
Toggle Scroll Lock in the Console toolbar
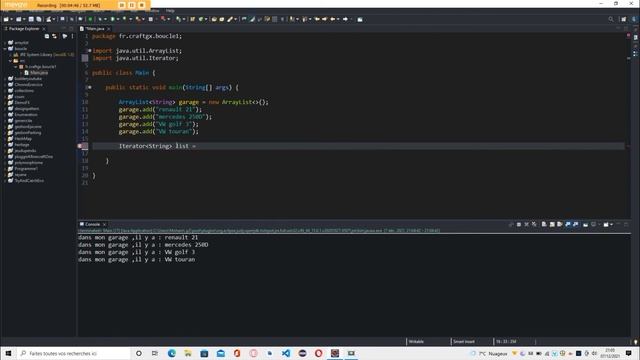click(552, 224)
